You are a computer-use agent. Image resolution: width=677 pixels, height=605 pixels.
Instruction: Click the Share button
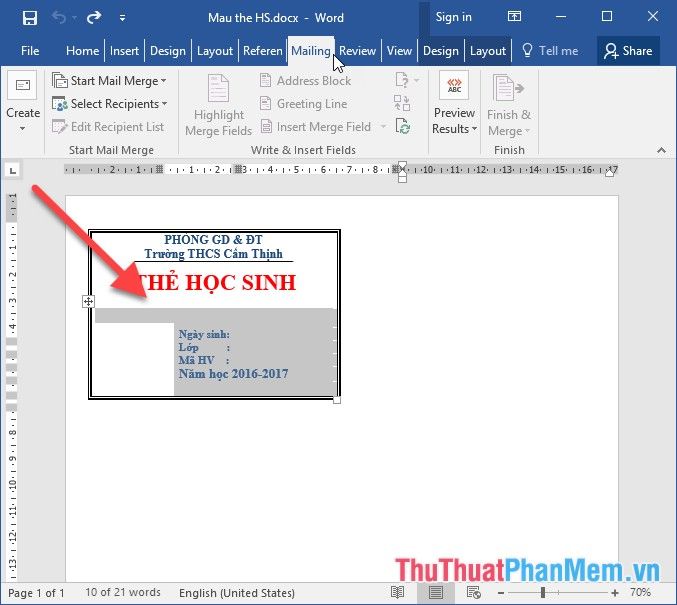click(628, 51)
